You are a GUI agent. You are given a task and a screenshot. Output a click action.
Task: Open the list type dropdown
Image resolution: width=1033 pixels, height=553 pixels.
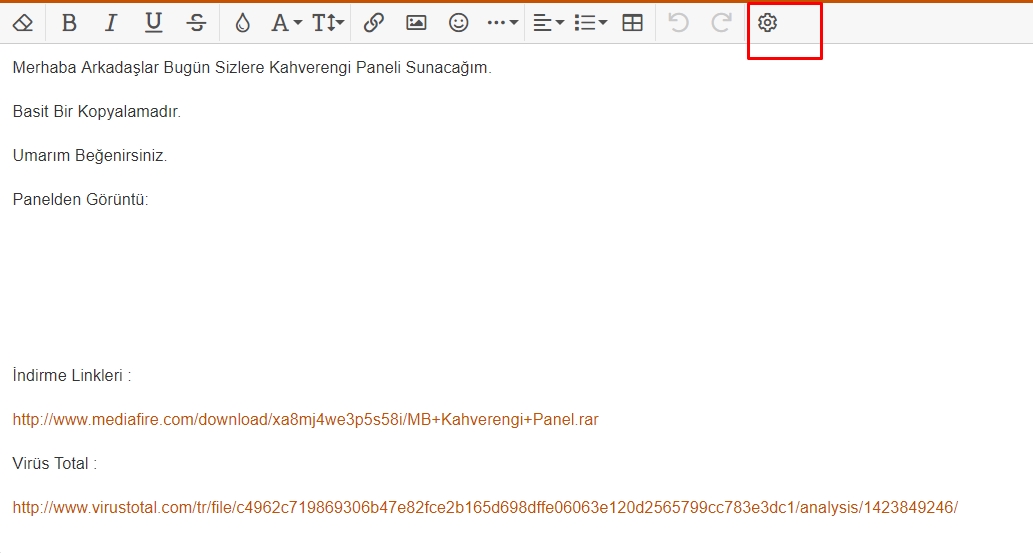pos(590,23)
